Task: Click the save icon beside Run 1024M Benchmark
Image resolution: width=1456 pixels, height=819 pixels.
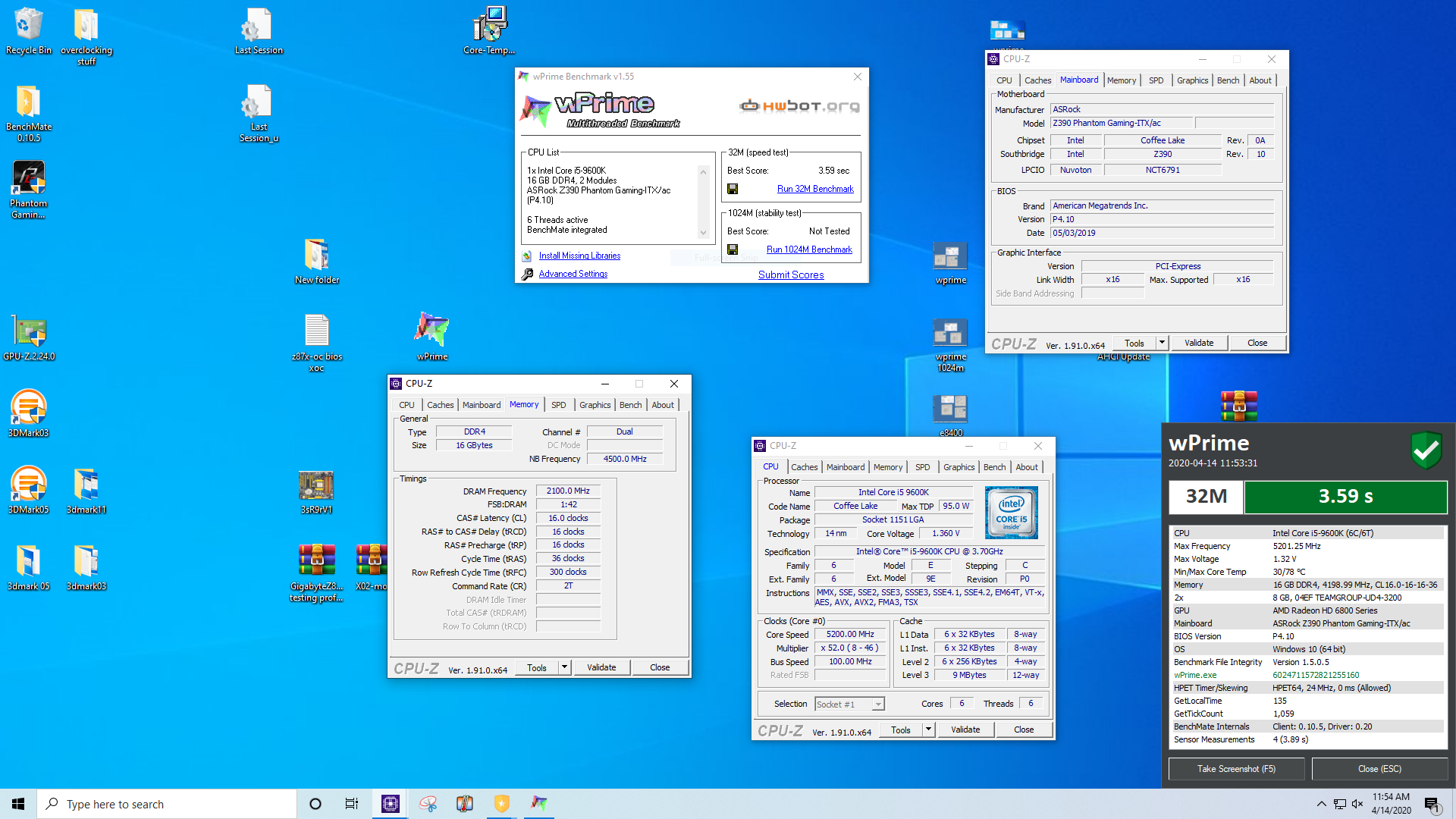Action: click(x=733, y=249)
